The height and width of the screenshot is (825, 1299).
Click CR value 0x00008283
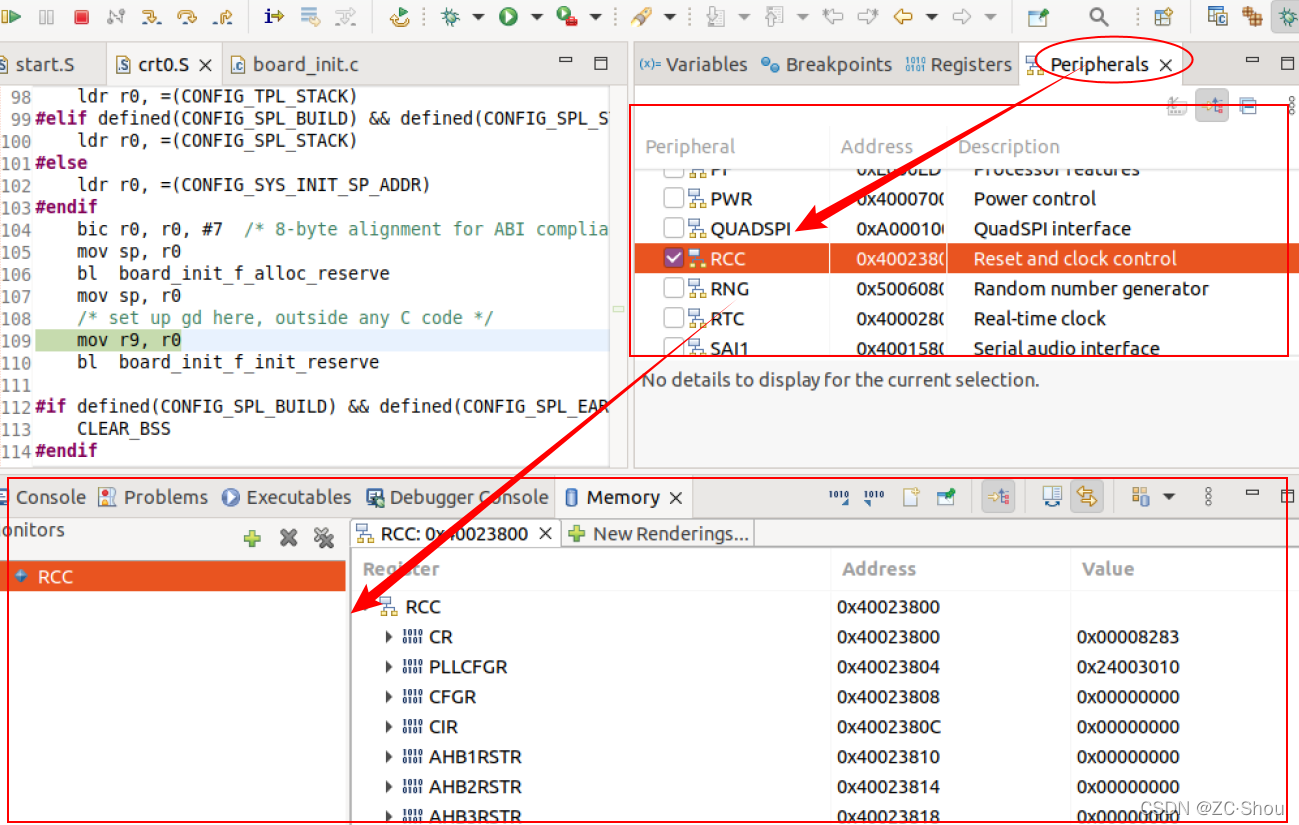click(x=1128, y=637)
